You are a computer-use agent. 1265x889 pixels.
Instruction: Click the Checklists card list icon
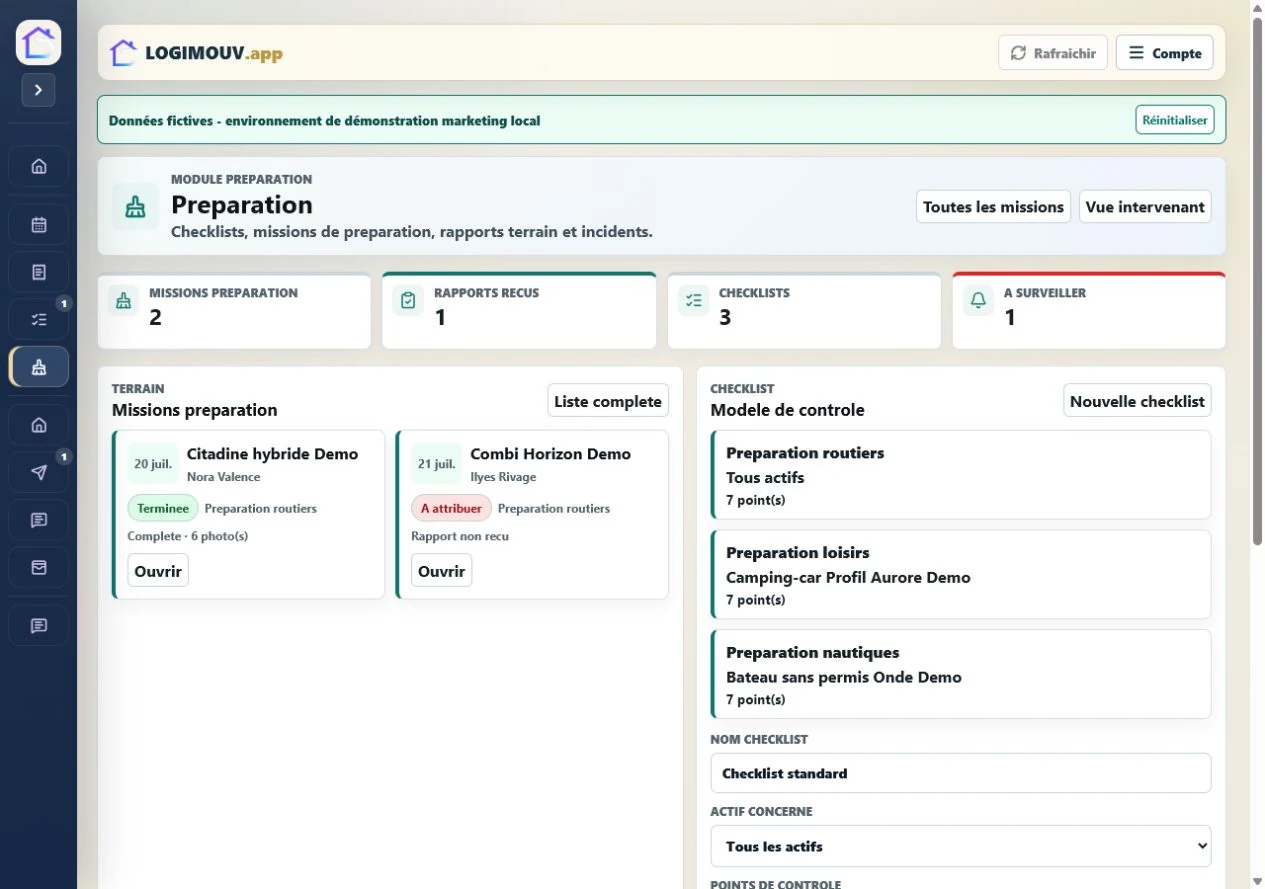click(693, 300)
